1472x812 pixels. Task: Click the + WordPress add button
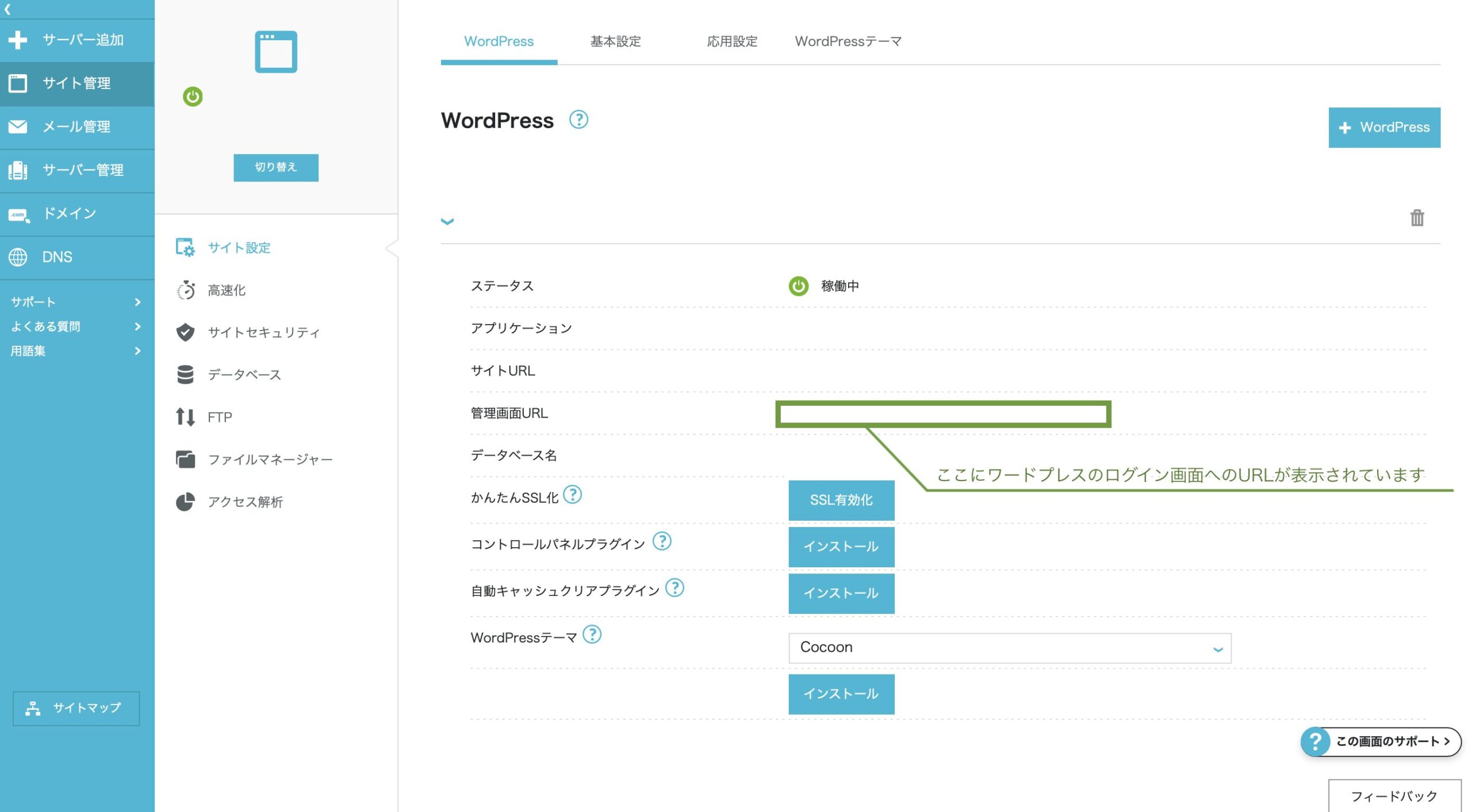click(1384, 128)
